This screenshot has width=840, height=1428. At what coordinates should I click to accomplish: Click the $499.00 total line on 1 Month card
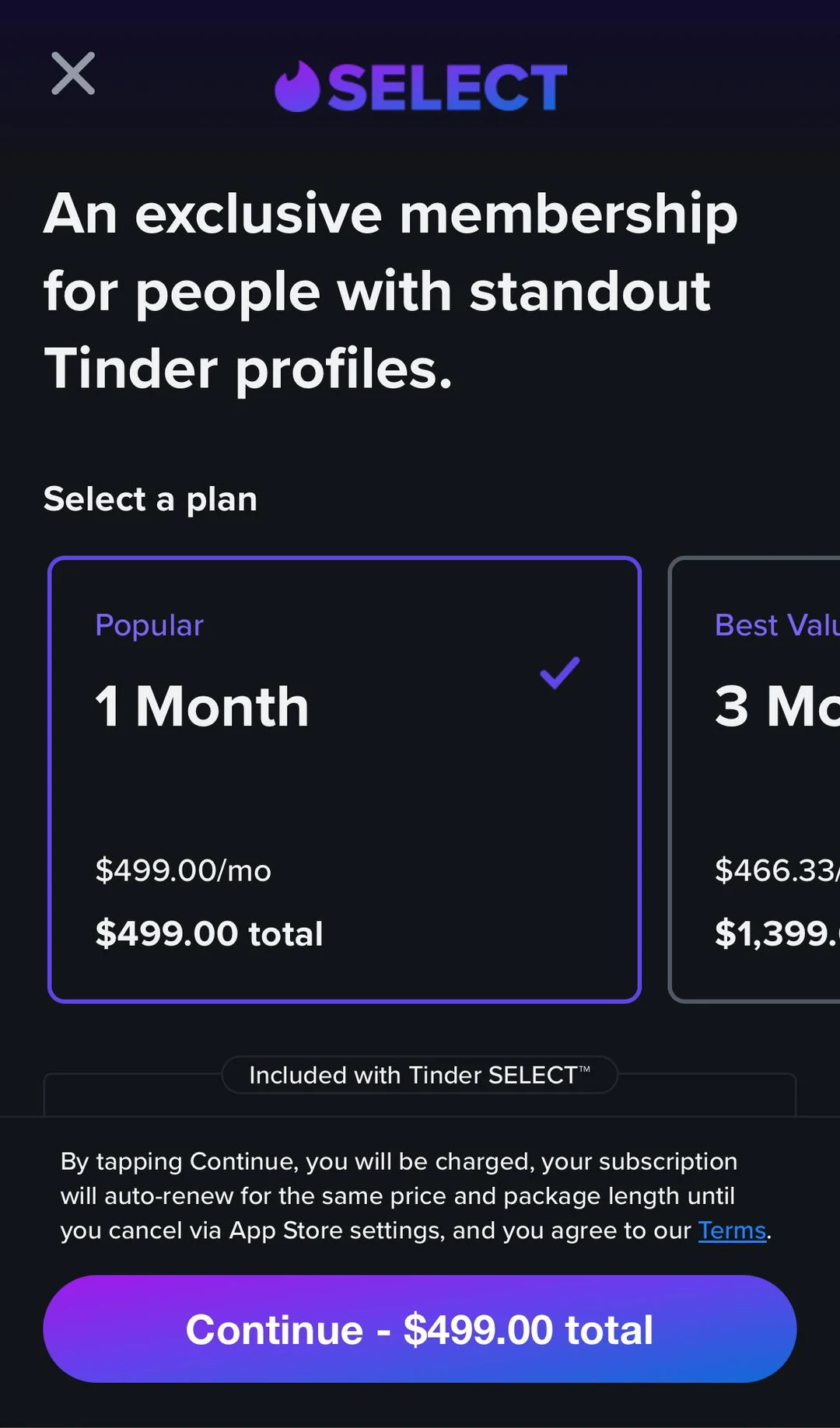208,933
